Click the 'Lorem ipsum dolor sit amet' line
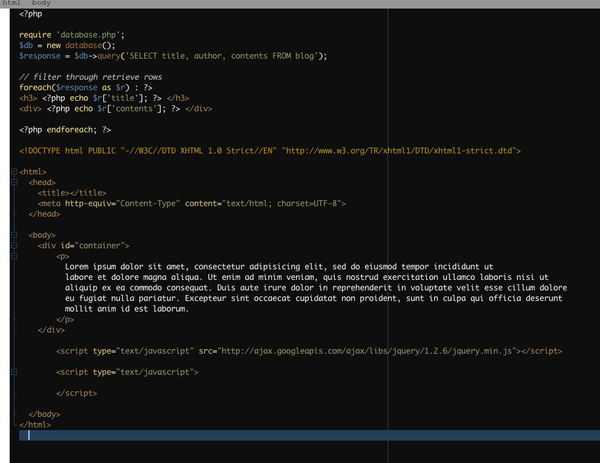600x463 pixels. pyautogui.click(x=279, y=266)
